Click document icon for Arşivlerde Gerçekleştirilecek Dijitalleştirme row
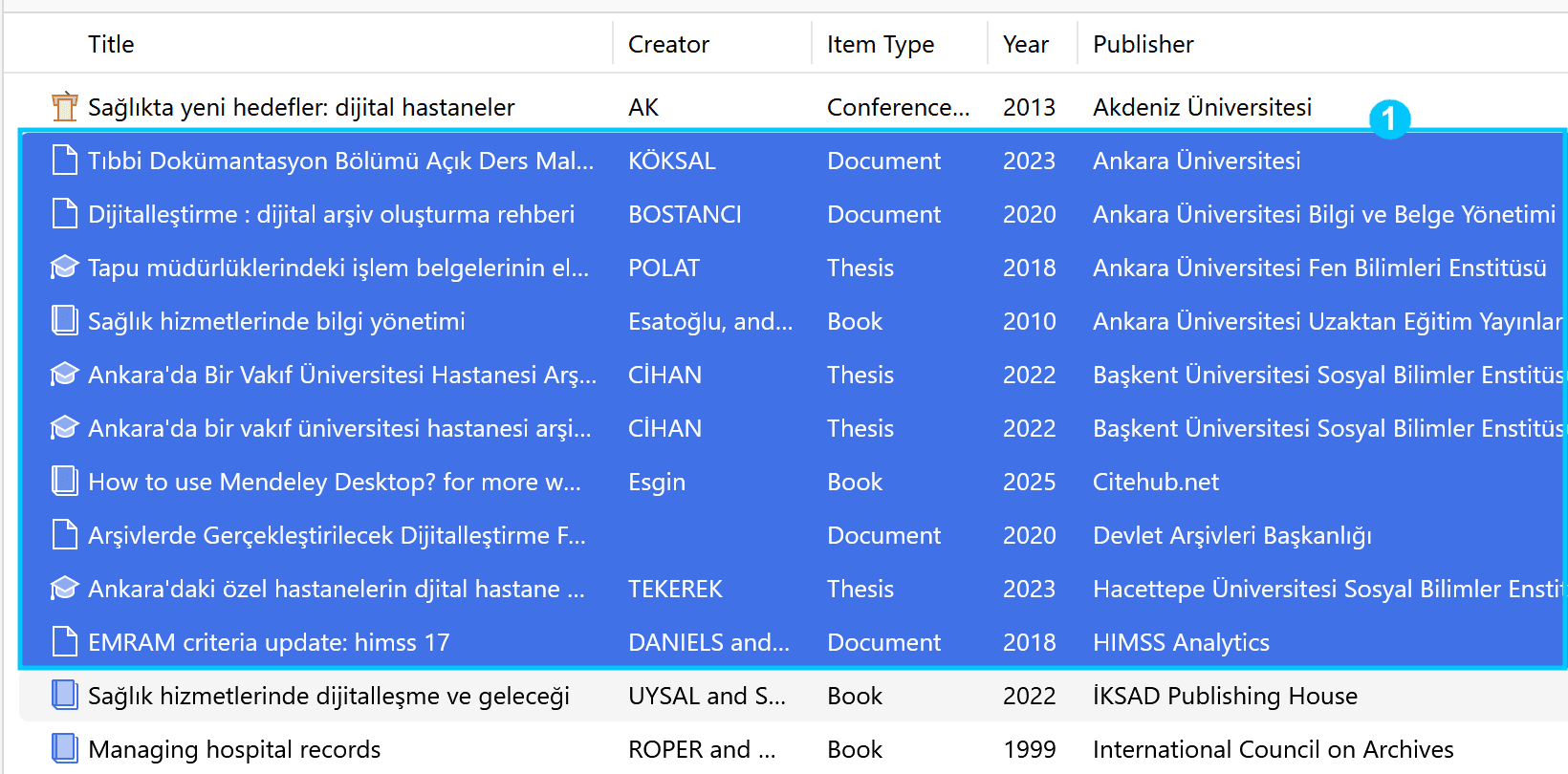1568x774 pixels. [x=64, y=534]
